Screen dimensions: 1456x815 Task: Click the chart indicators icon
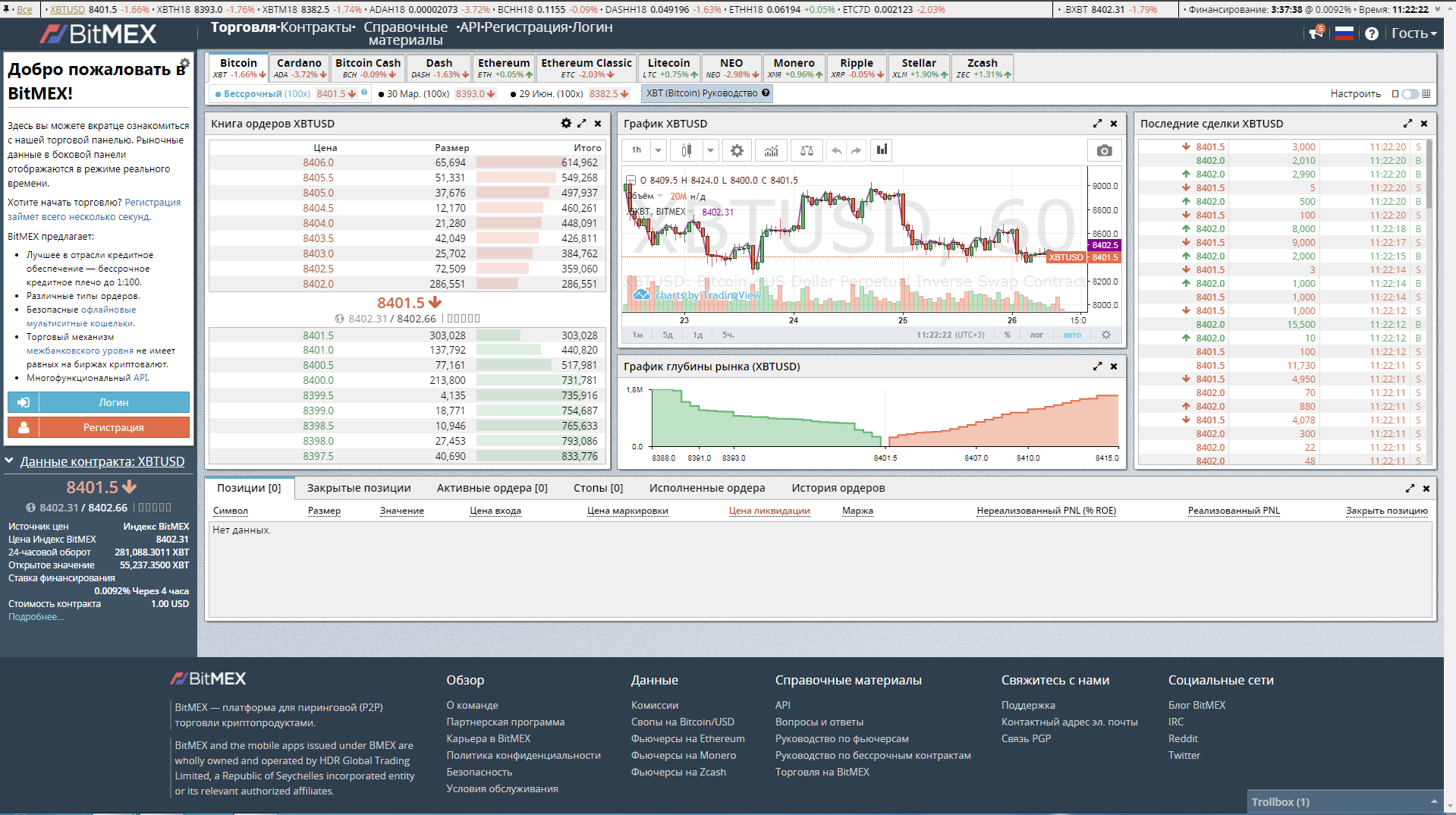[x=771, y=150]
